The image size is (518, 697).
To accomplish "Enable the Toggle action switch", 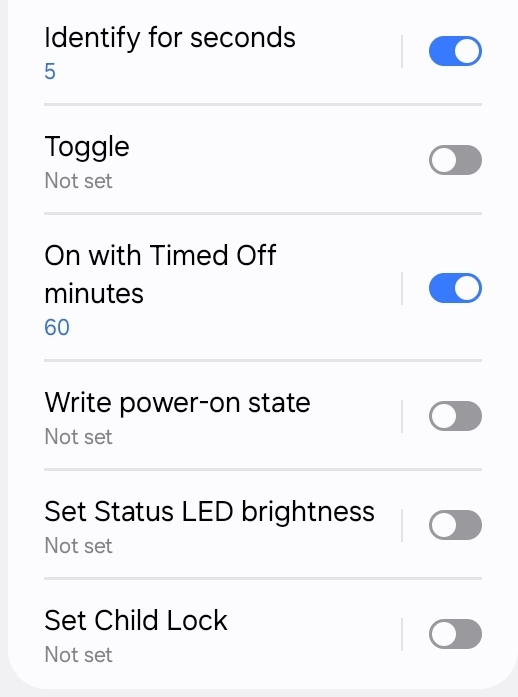I will tap(455, 160).
